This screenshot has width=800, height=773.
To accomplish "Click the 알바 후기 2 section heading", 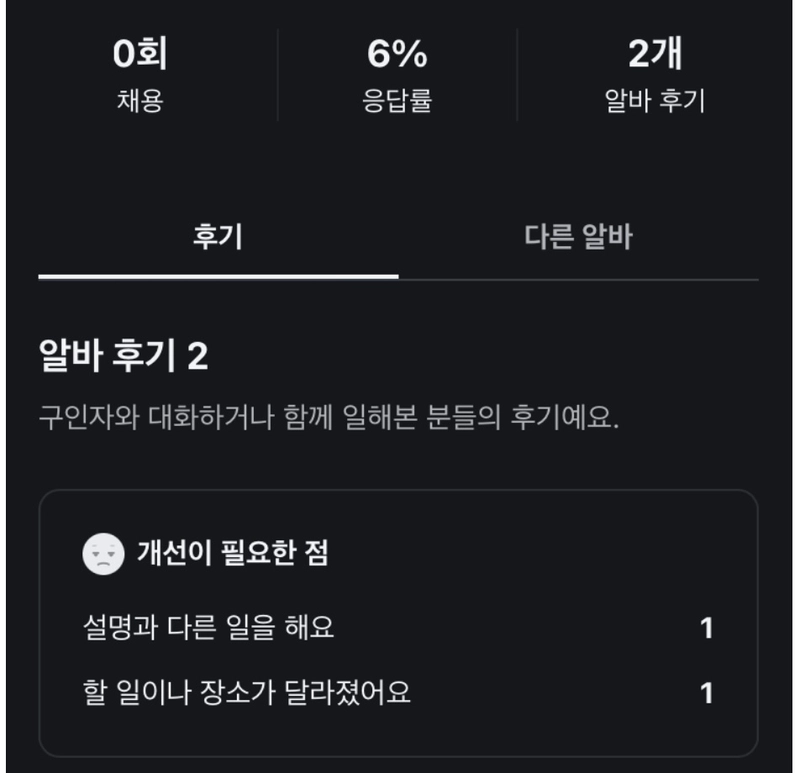I will point(123,355).
